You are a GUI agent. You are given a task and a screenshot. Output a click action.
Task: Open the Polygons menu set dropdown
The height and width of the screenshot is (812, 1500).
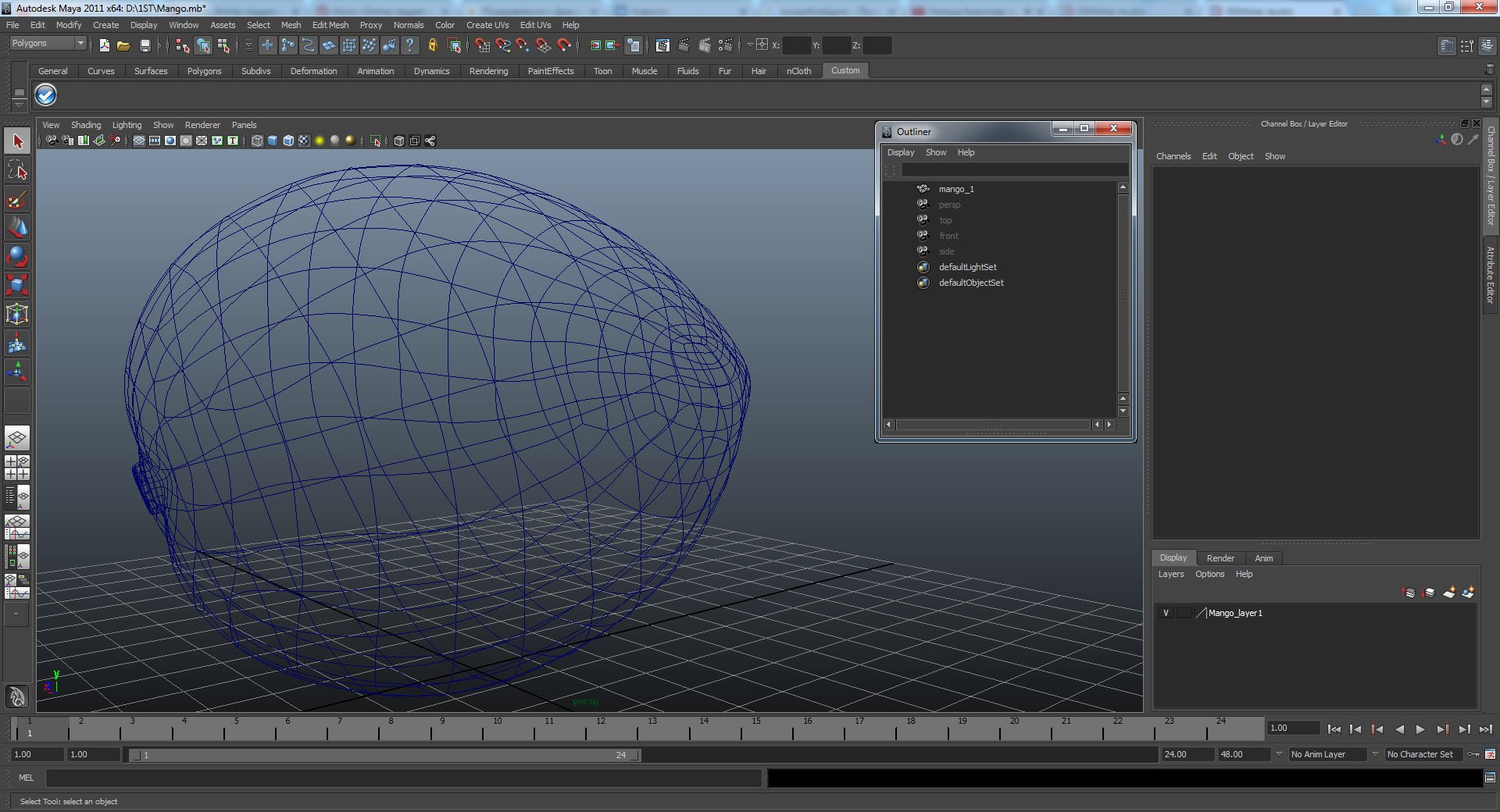[x=48, y=44]
